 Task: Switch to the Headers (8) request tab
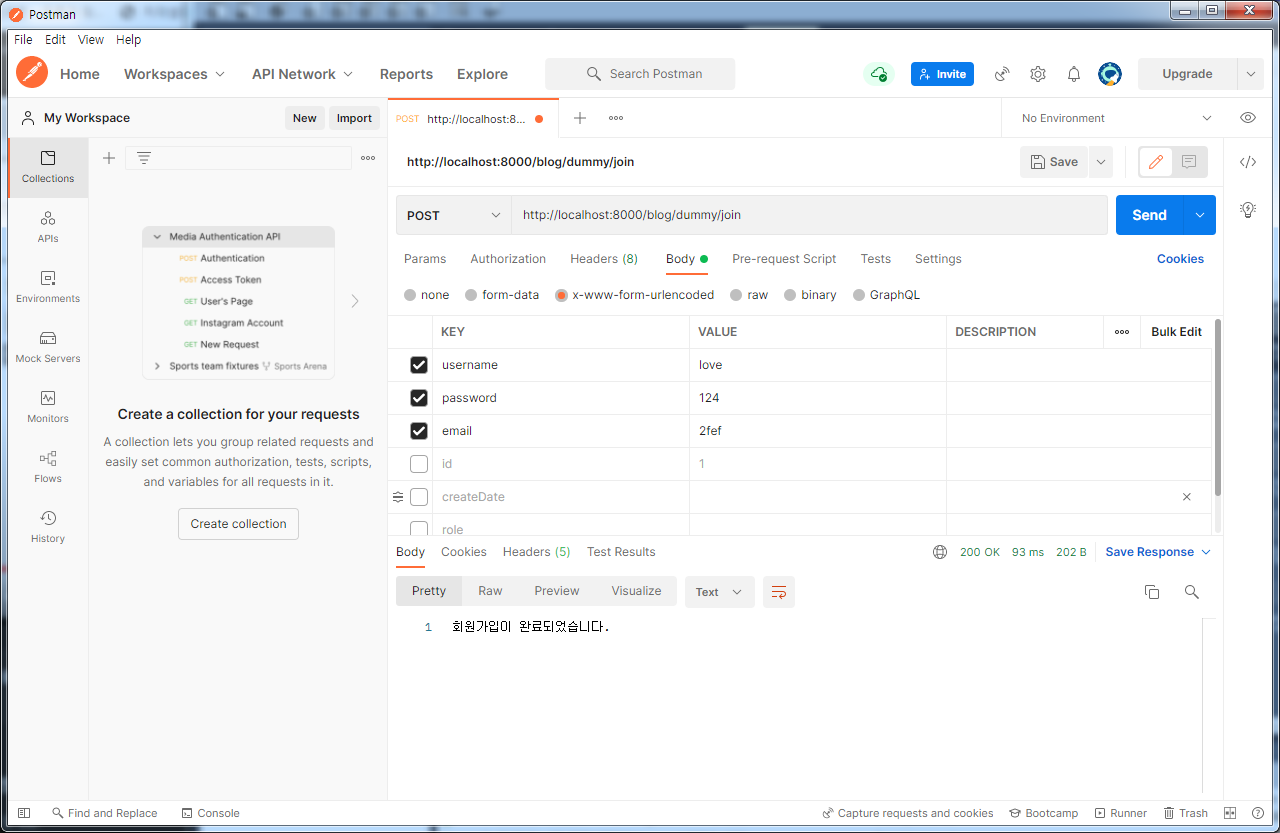(604, 259)
